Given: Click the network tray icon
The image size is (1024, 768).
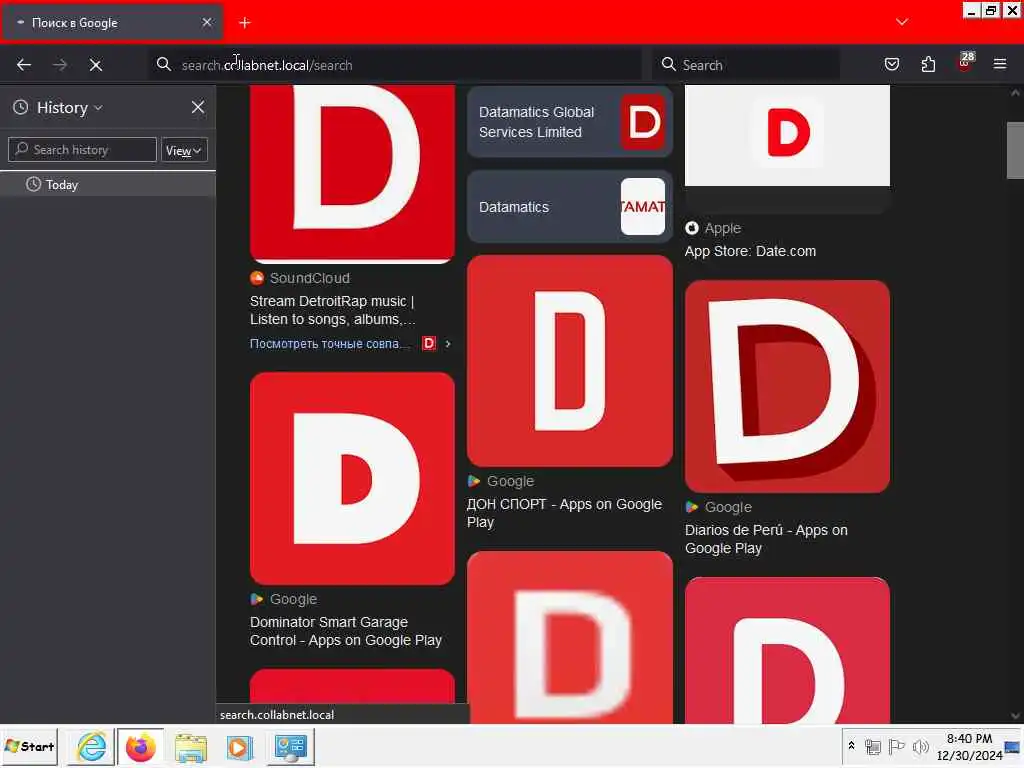Looking at the screenshot, I should click(872, 746).
